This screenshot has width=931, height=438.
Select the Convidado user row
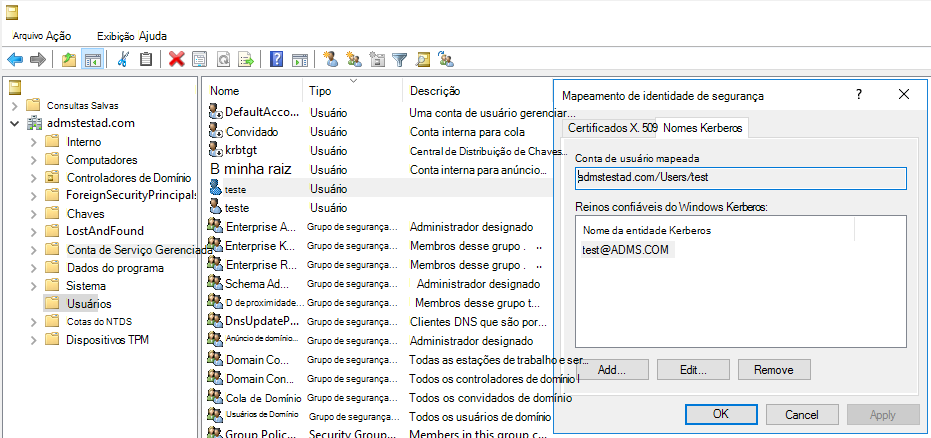(x=380, y=132)
